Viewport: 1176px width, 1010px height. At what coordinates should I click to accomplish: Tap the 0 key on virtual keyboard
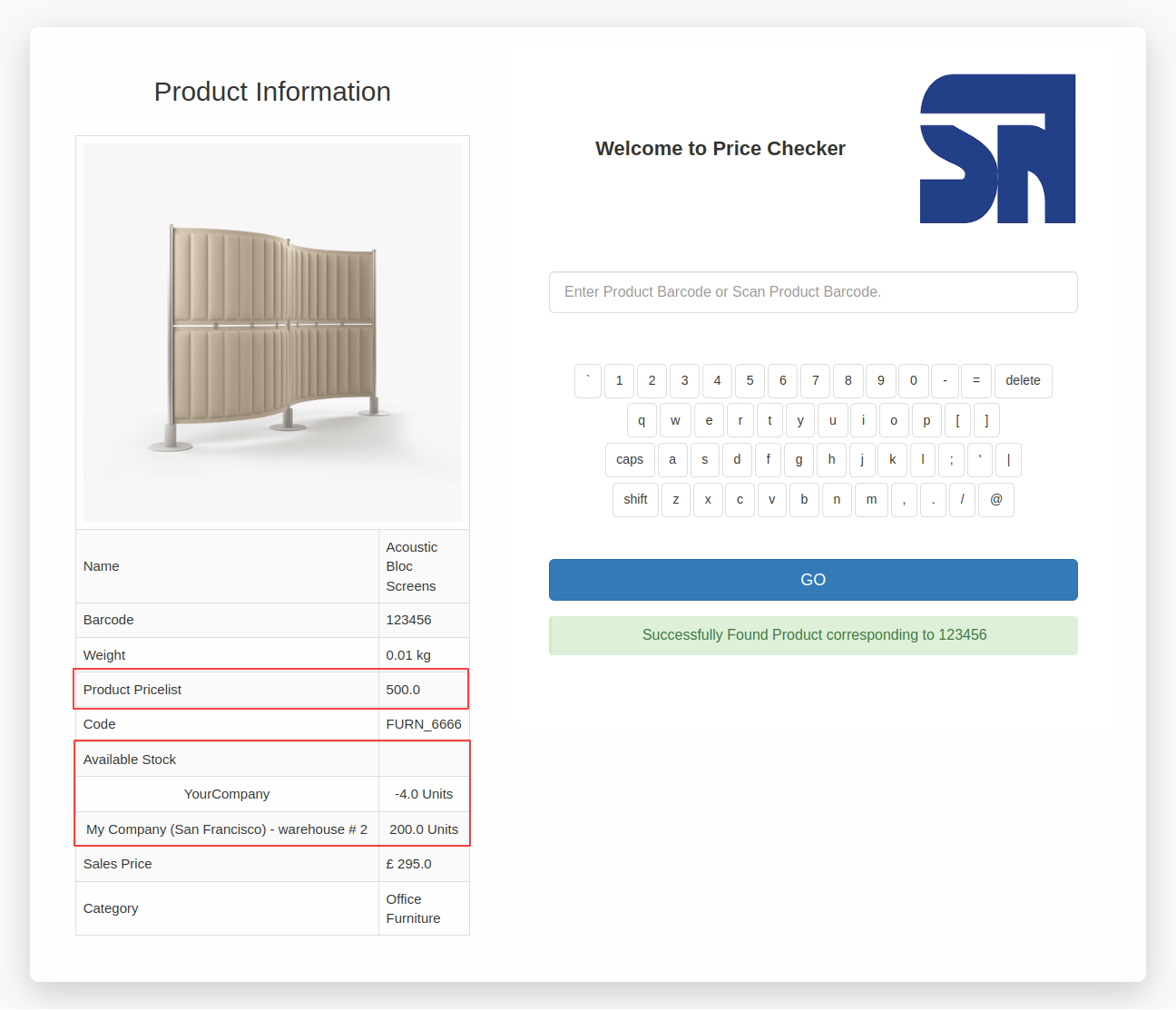coord(913,381)
